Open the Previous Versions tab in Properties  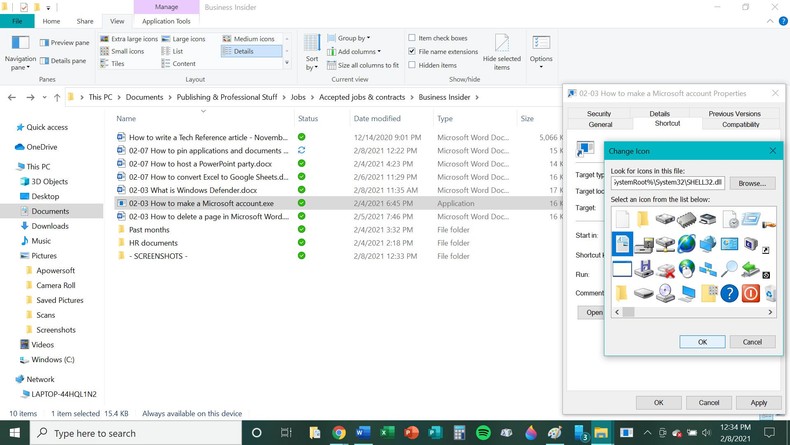click(x=734, y=114)
